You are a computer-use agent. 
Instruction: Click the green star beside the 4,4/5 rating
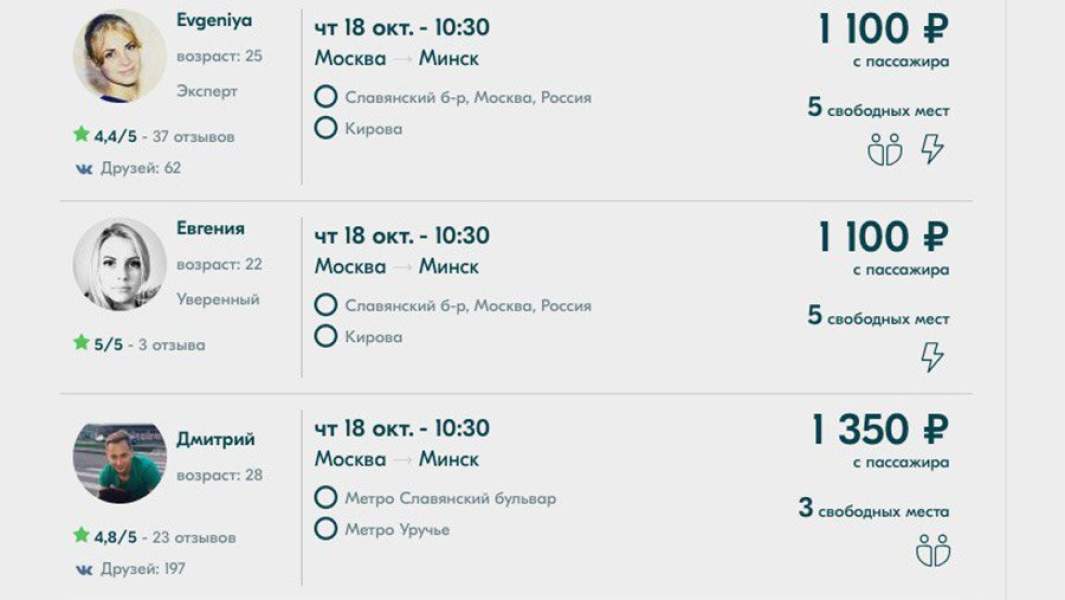point(81,135)
